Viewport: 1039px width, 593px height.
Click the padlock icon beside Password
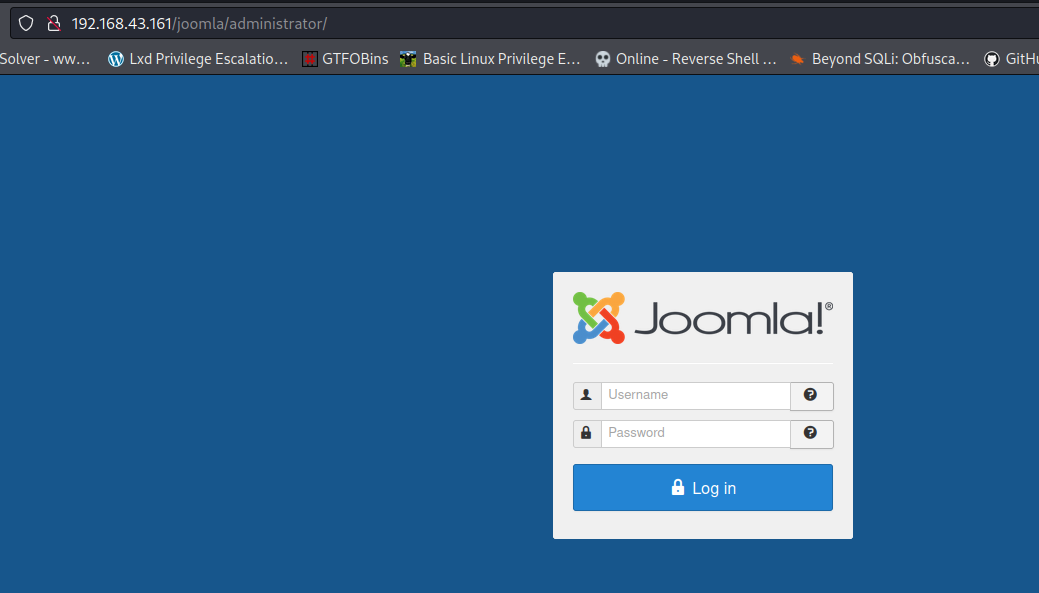coord(586,434)
